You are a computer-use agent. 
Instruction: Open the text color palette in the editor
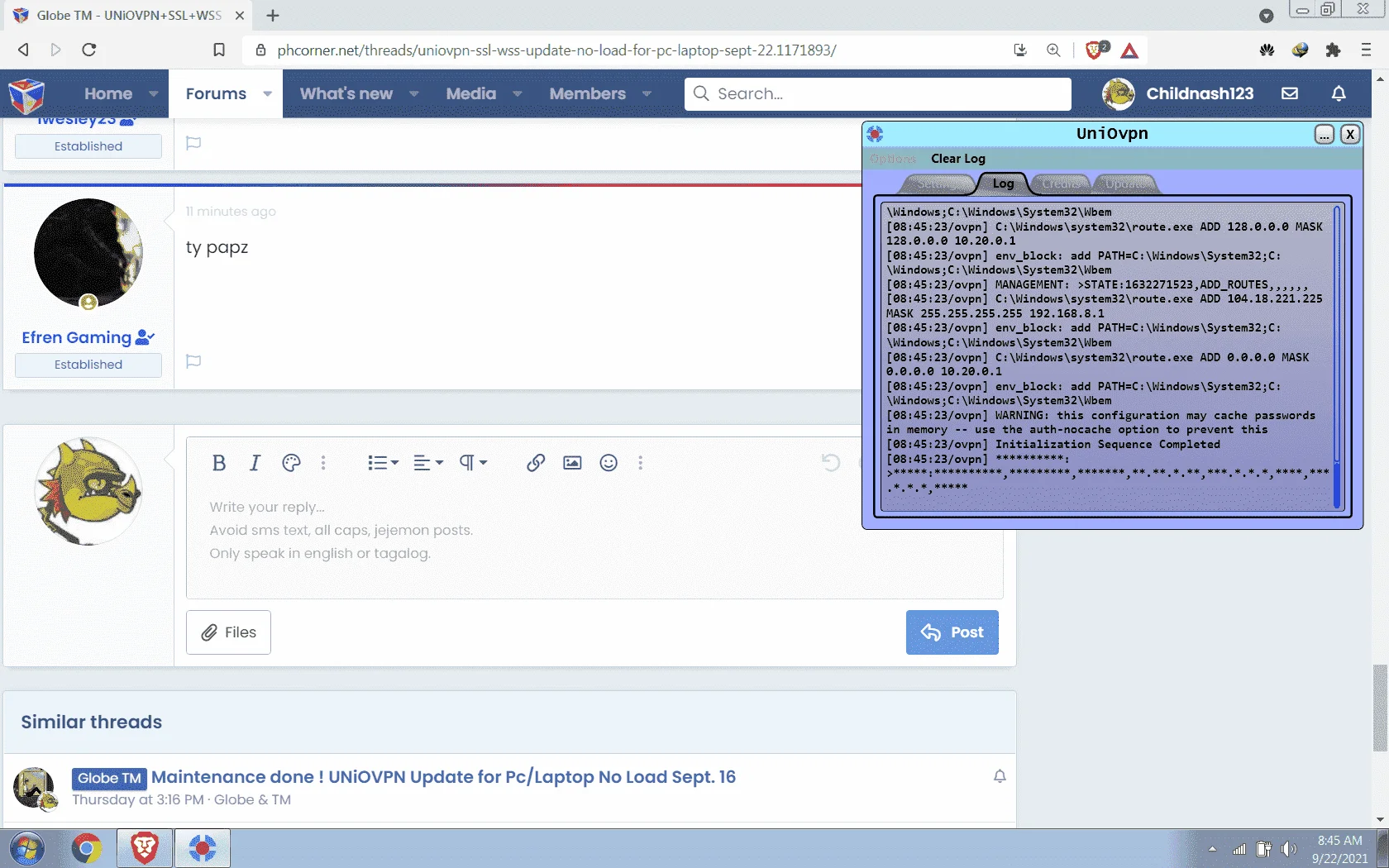(291, 463)
